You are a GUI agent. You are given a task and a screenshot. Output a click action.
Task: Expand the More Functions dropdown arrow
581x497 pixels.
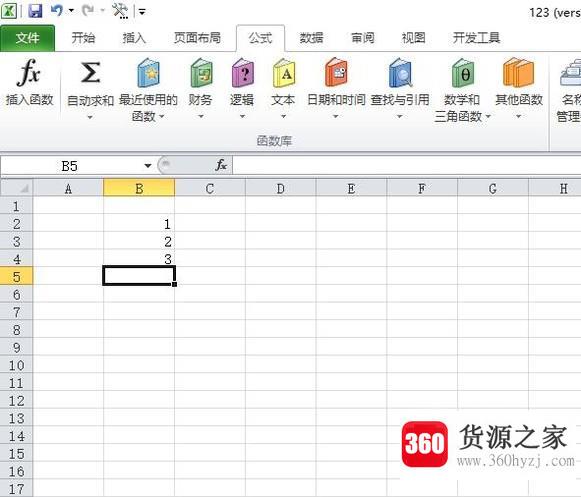pyautogui.click(x=518, y=116)
